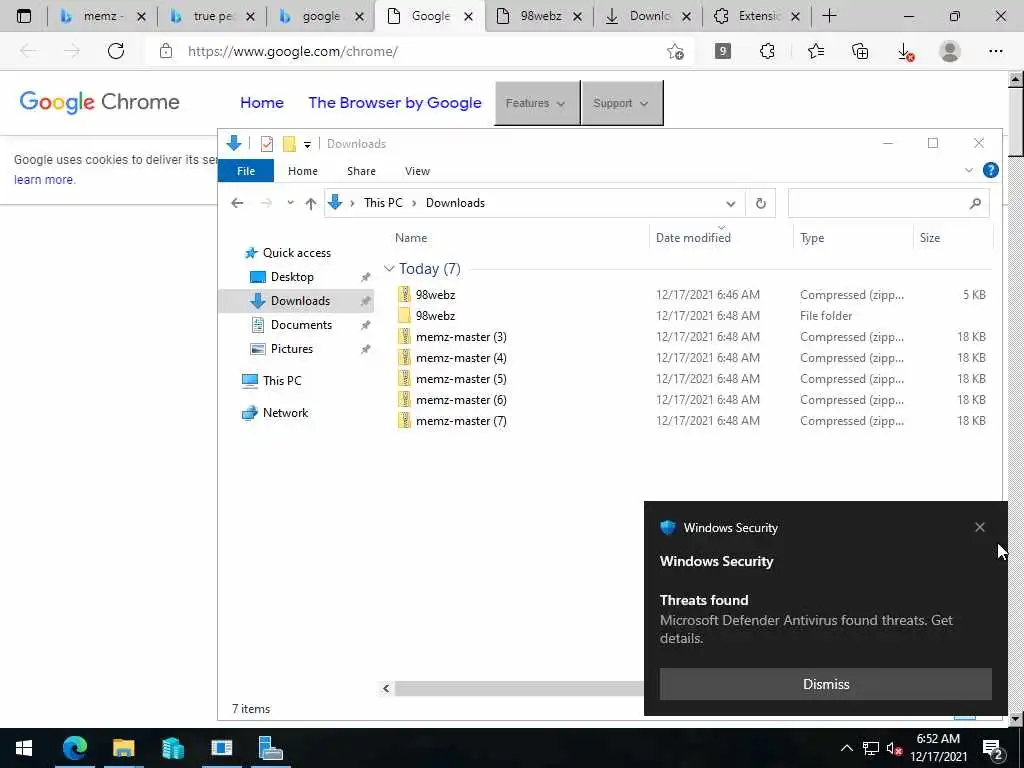Image resolution: width=1024 pixels, height=768 pixels.
Task: Go up one folder level in Explorer
Action: [x=311, y=203]
